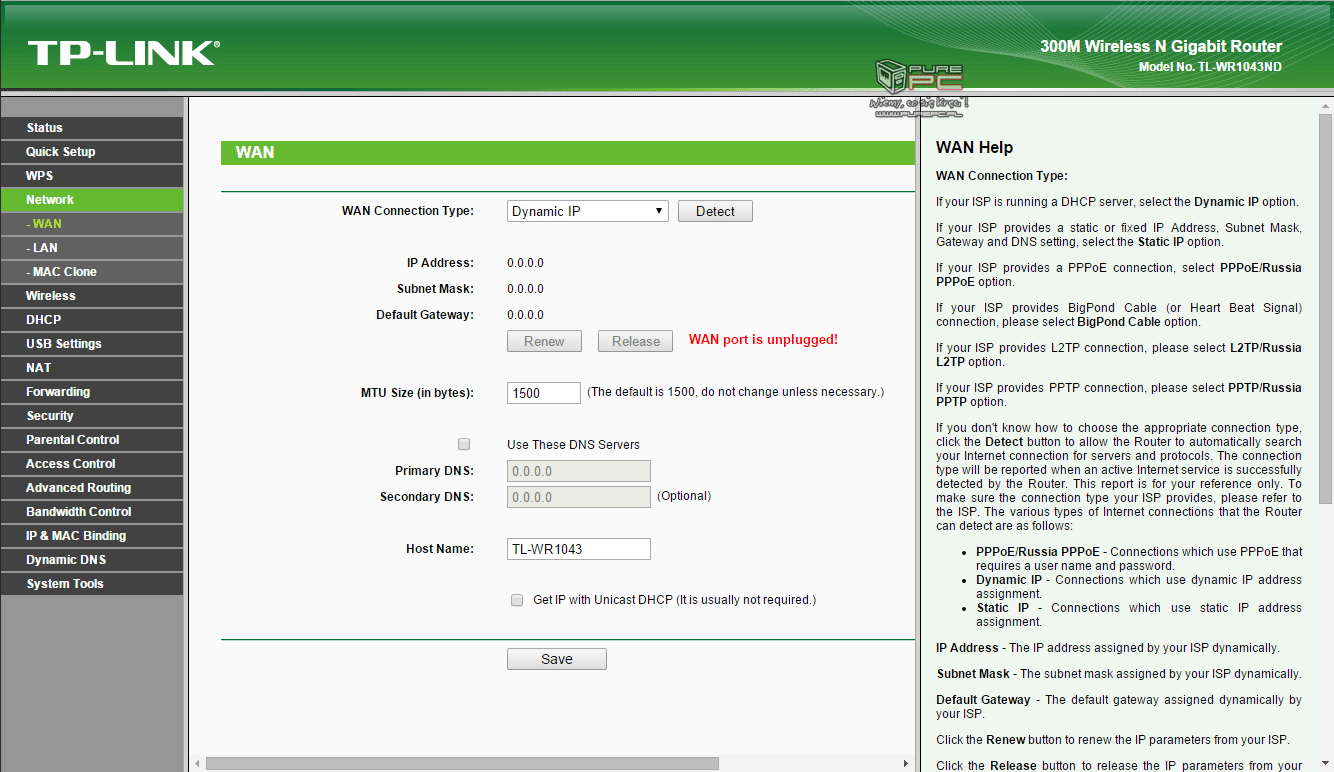
Task: Click 'Model No. TL-WR1043ND' text
Action: (1210, 67)
